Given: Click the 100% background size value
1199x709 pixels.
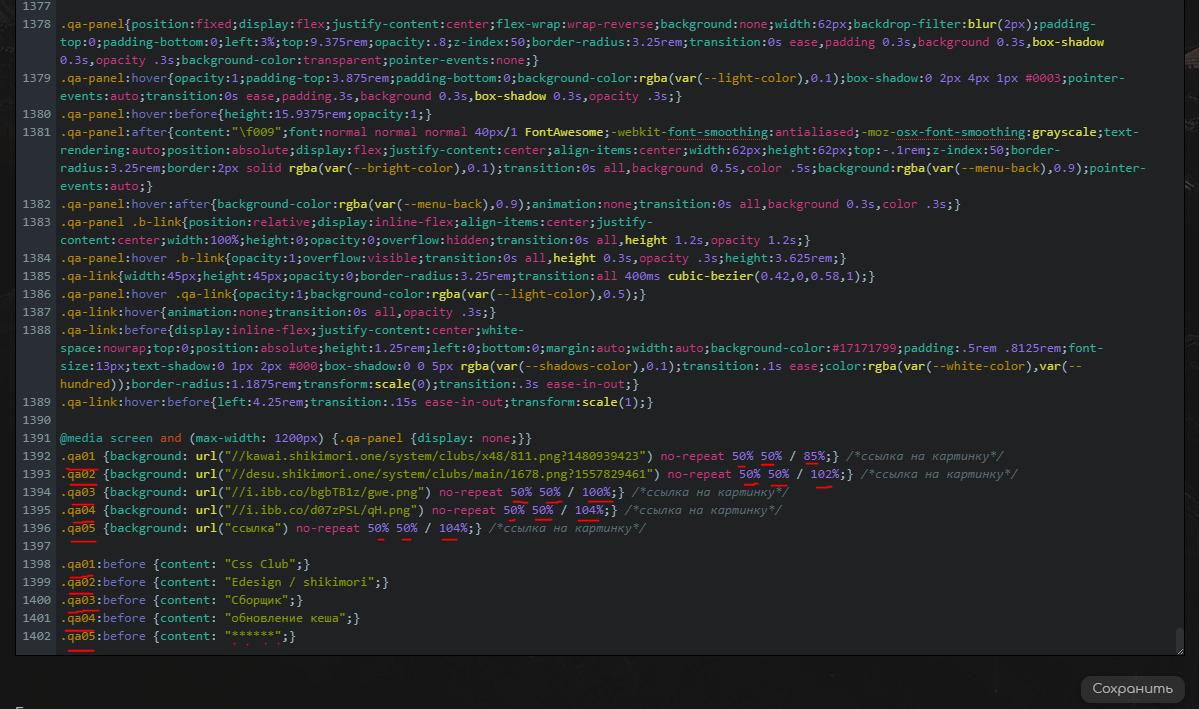Looking at the screenshot, I should tap(596, 492).
